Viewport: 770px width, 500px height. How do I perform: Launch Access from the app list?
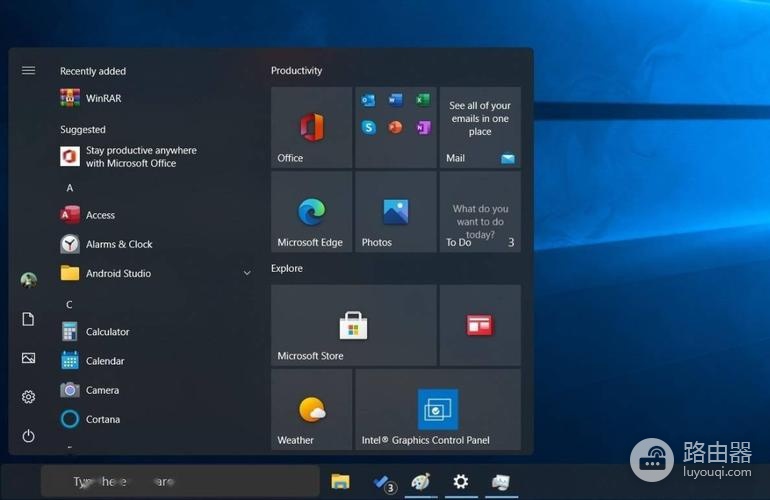pos(155,215)
